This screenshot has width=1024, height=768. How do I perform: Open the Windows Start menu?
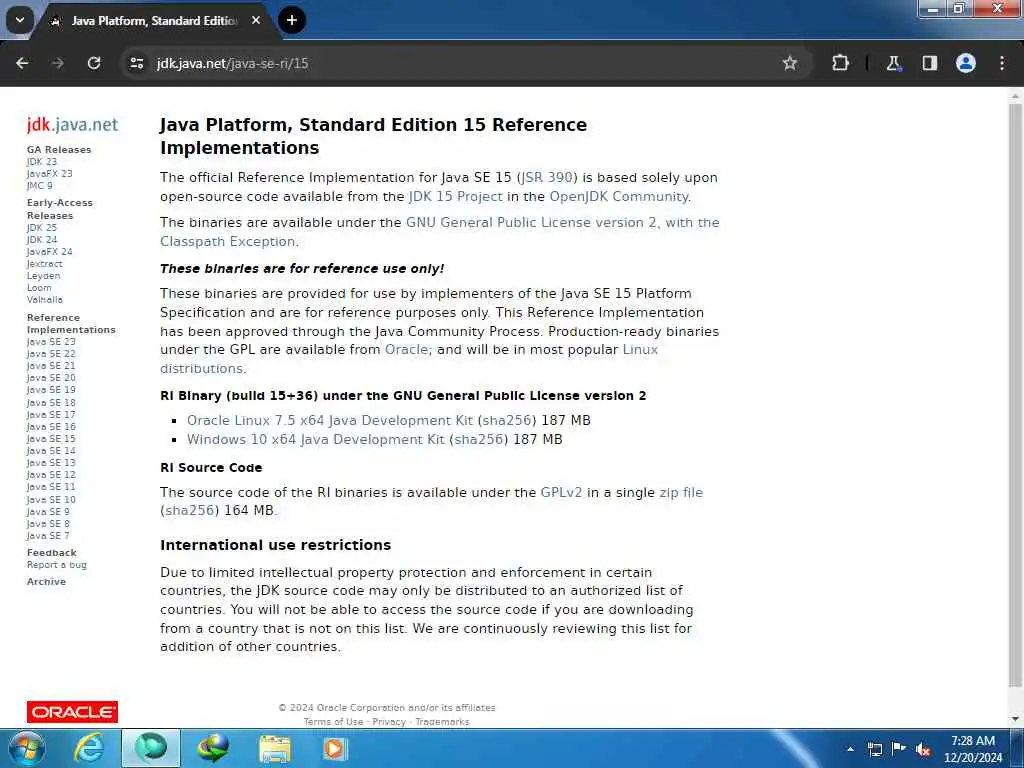[x=26, y=748]
